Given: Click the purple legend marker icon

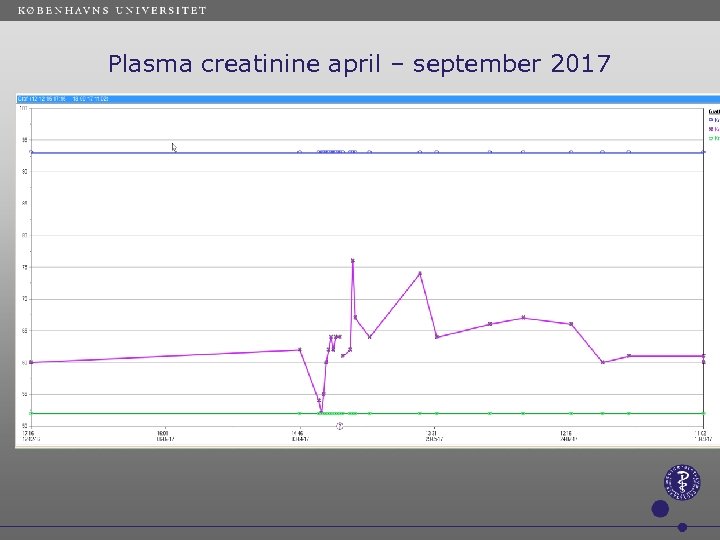Looking at the screenshot, I should (x=711, y=129).
